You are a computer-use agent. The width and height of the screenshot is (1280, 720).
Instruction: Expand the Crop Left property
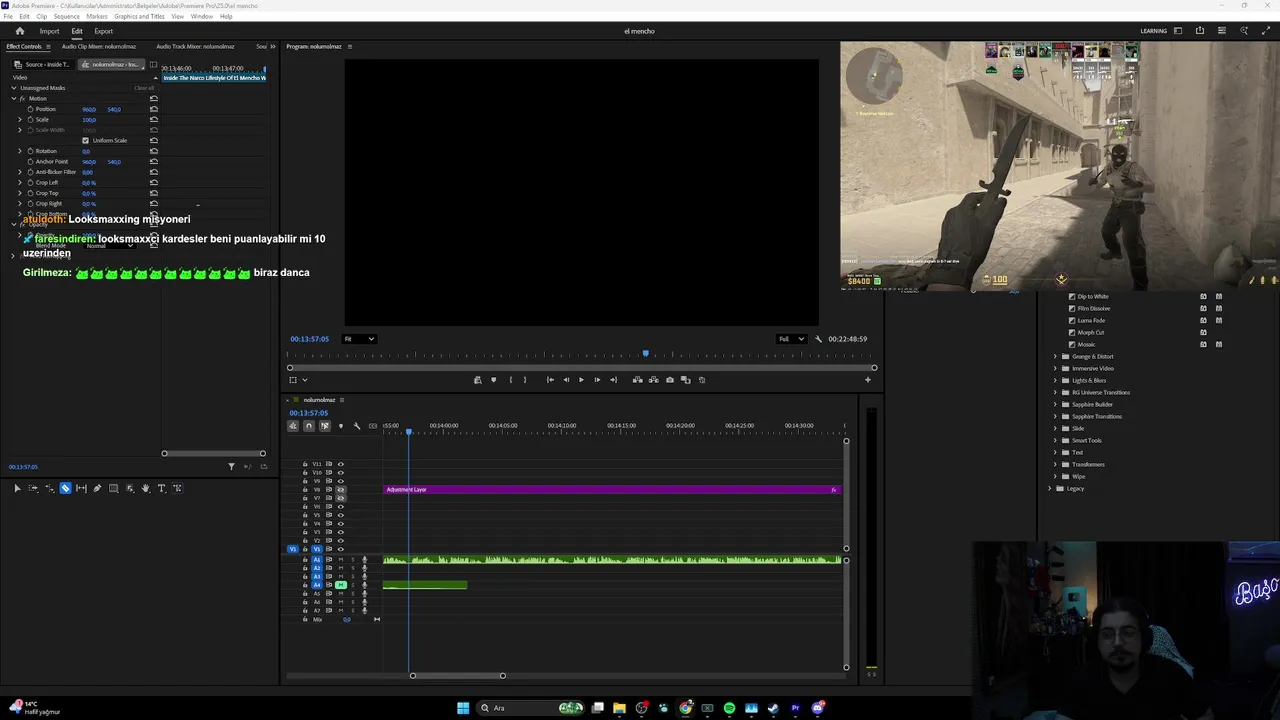click(19, 182)
